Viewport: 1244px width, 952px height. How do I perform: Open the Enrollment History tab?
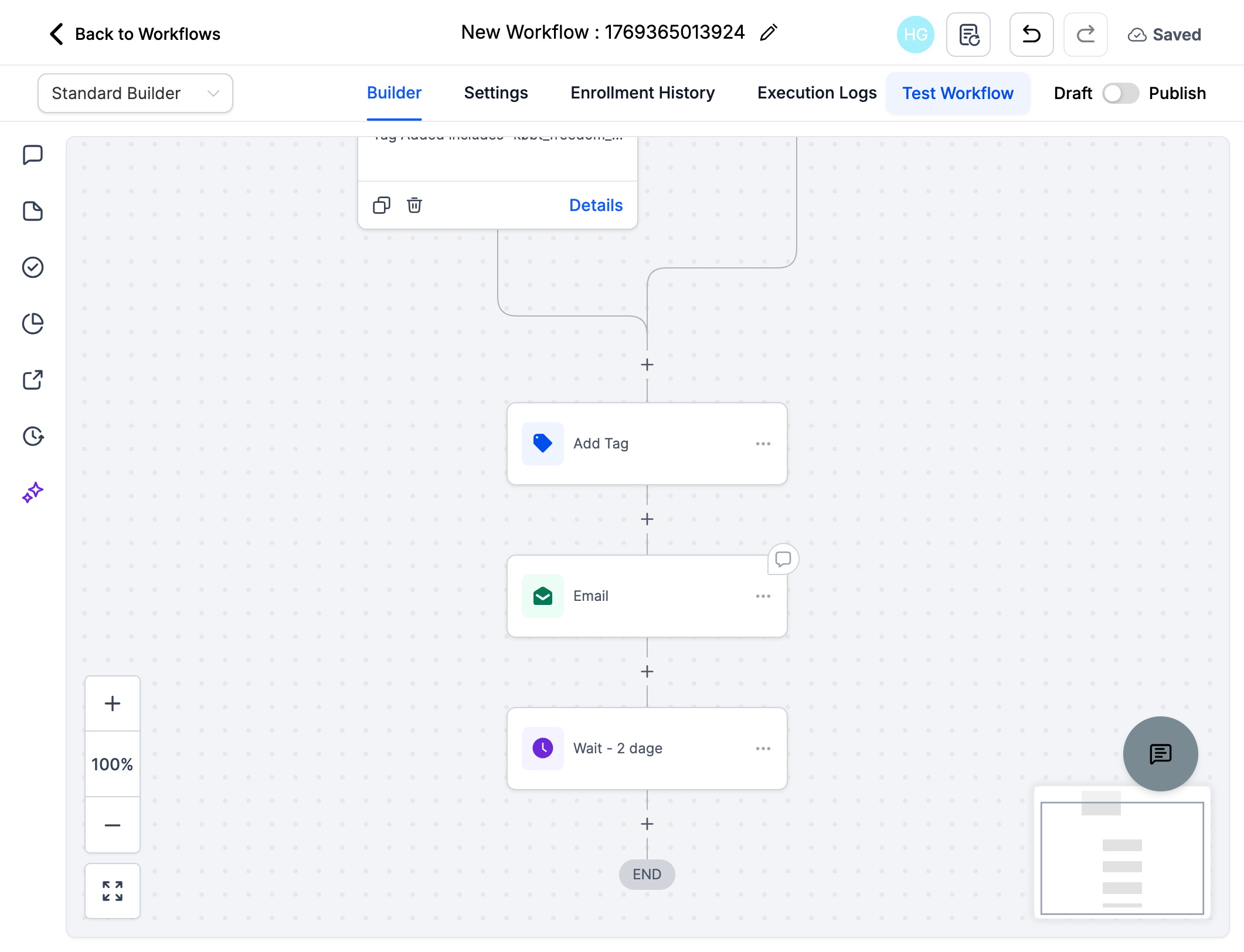(643, 93)
